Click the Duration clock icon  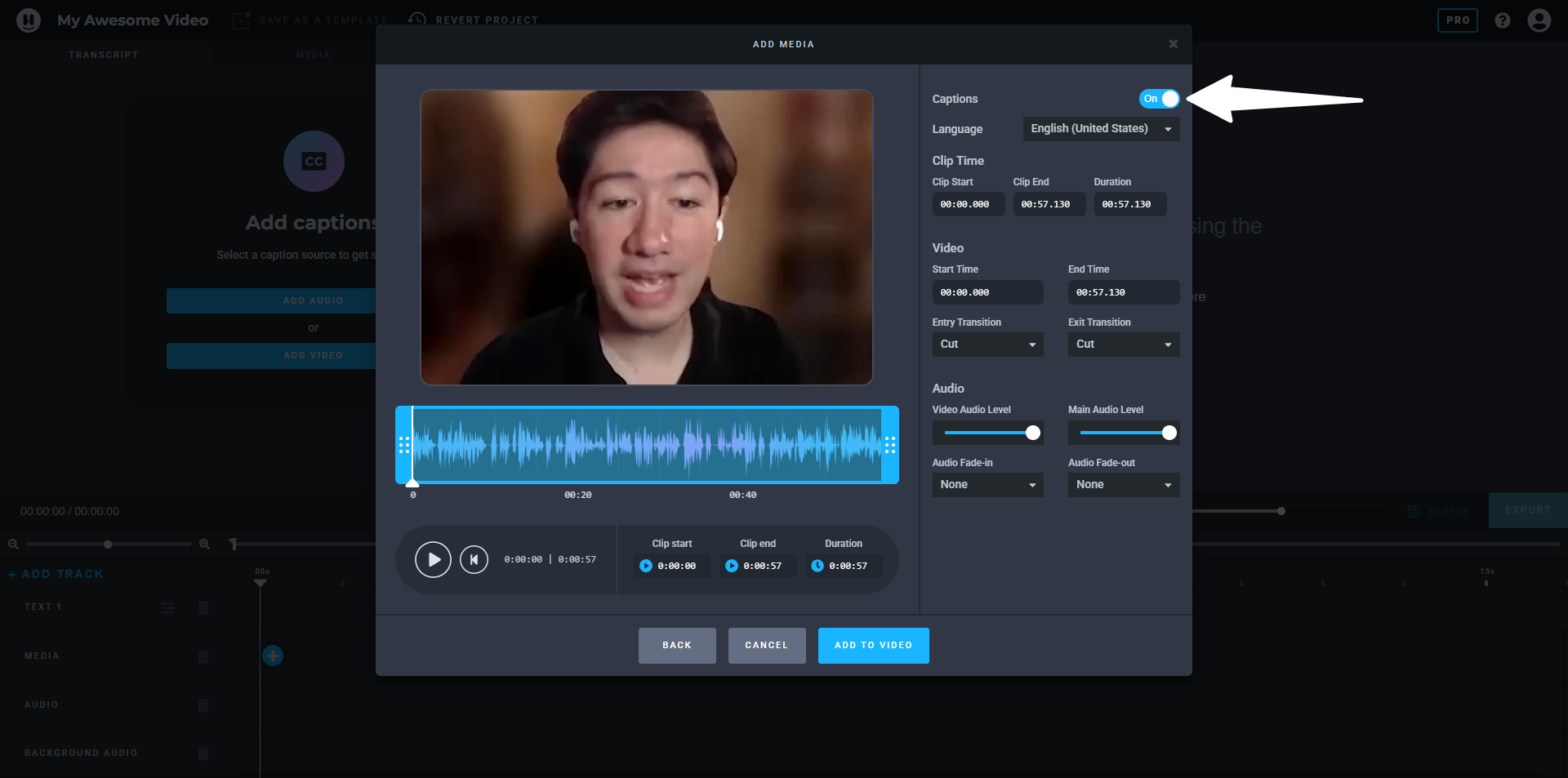click(817, 566)
